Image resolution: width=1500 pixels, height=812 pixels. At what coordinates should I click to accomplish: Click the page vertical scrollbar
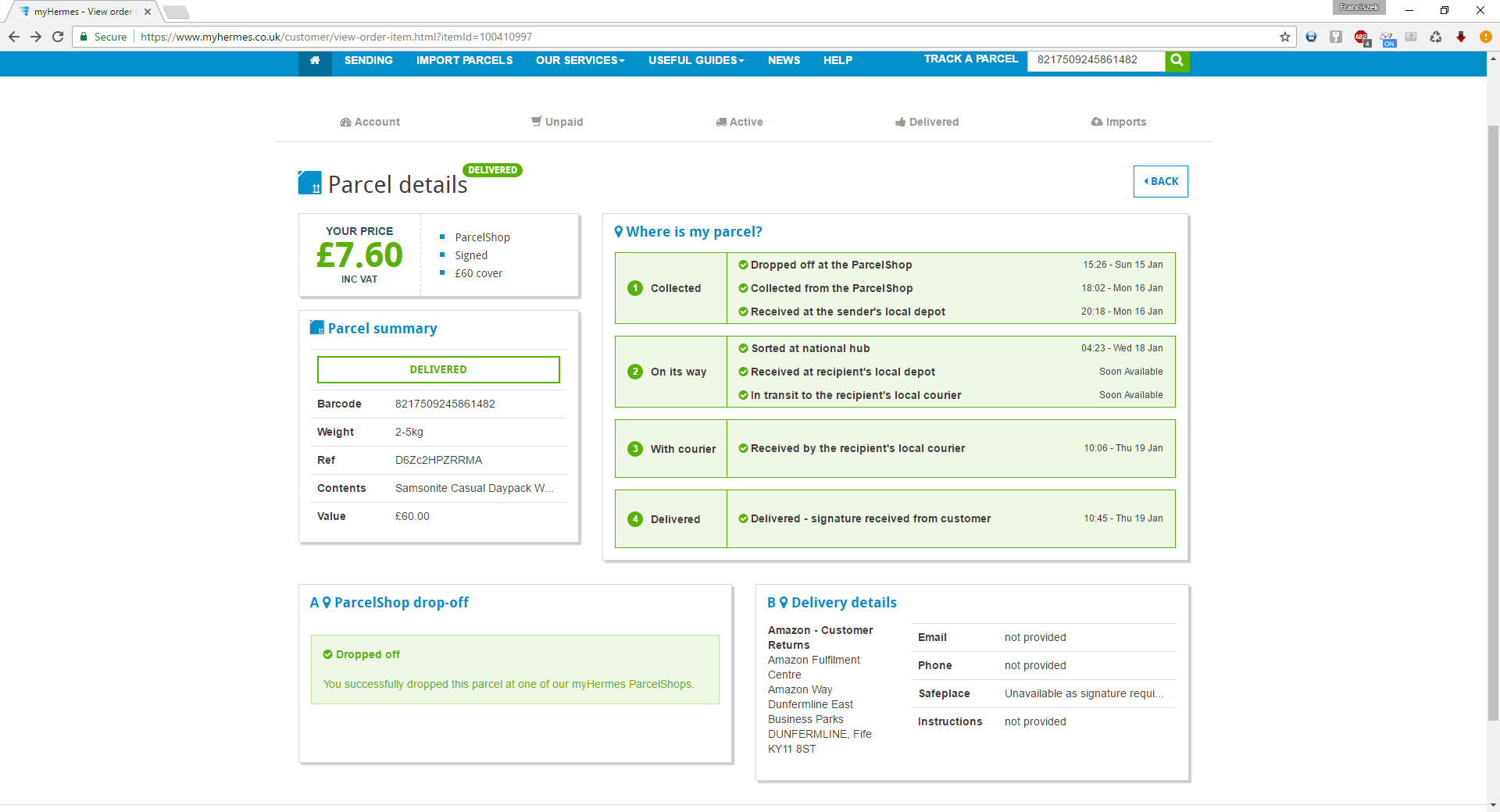(1493, 422)
